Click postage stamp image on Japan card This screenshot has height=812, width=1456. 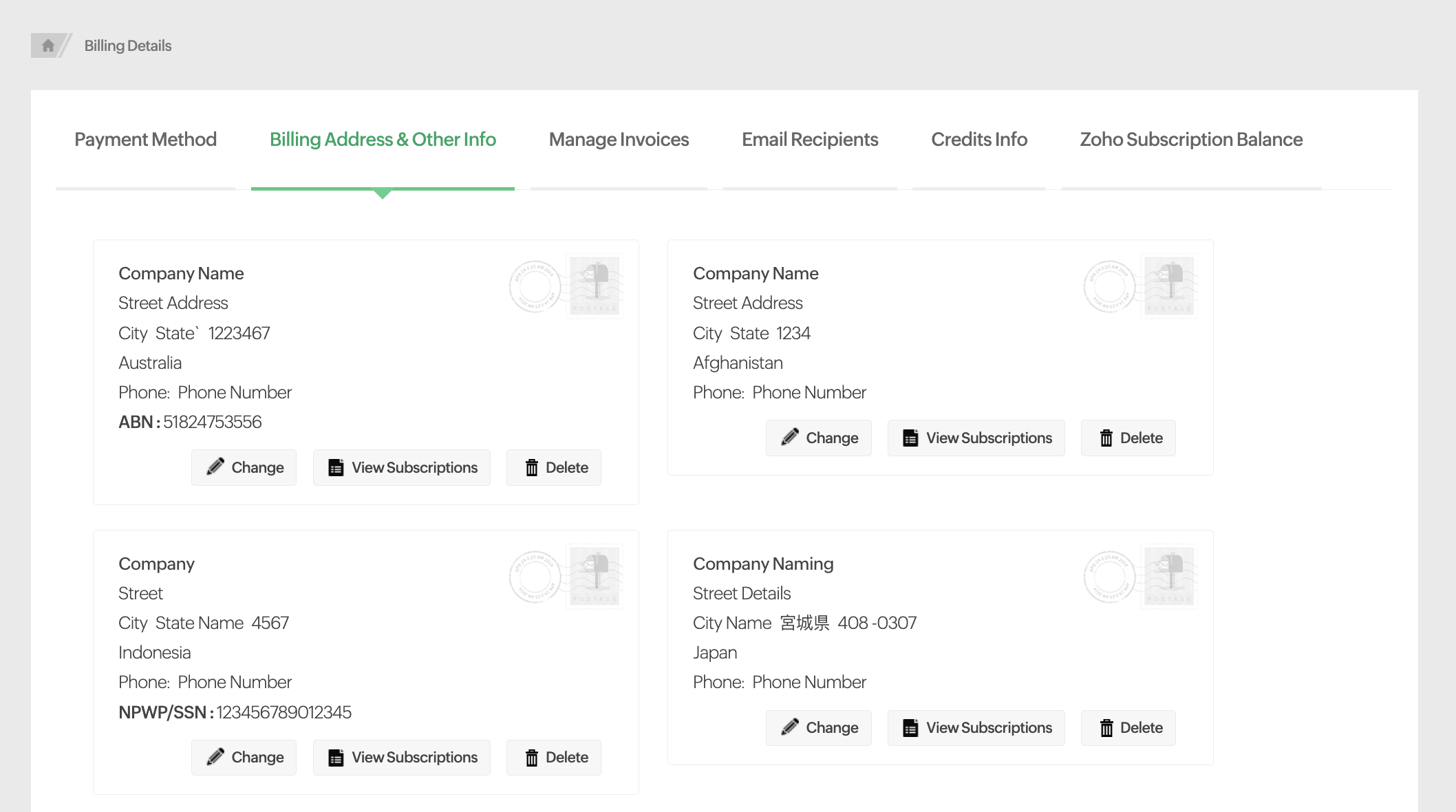click(1168, 576)
